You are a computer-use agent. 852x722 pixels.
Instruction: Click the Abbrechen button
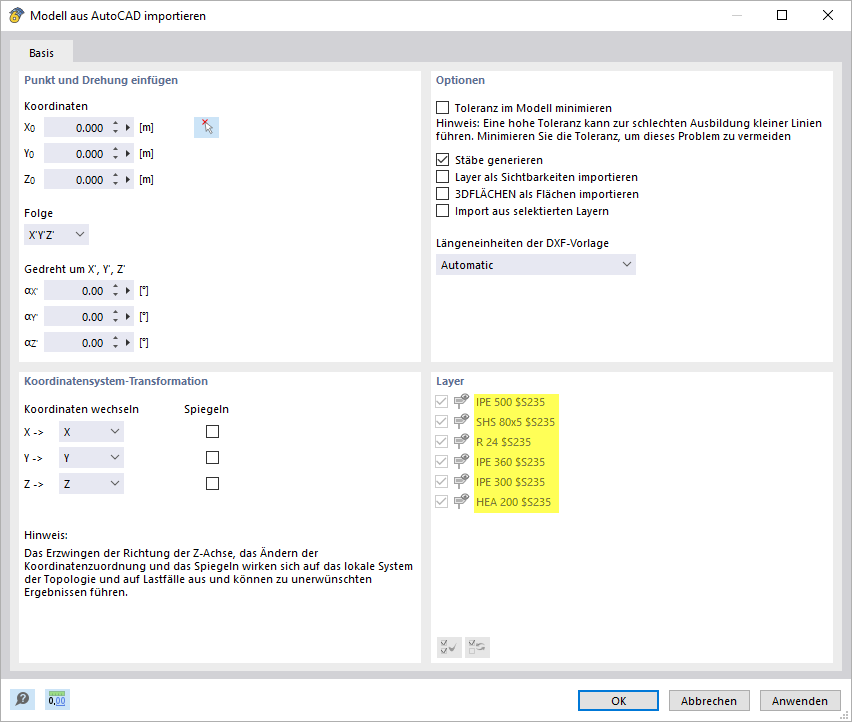tap(709, 701)
